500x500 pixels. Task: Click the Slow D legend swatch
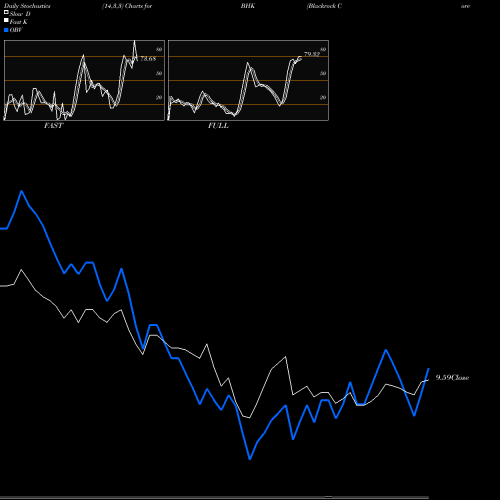[6, 12]
